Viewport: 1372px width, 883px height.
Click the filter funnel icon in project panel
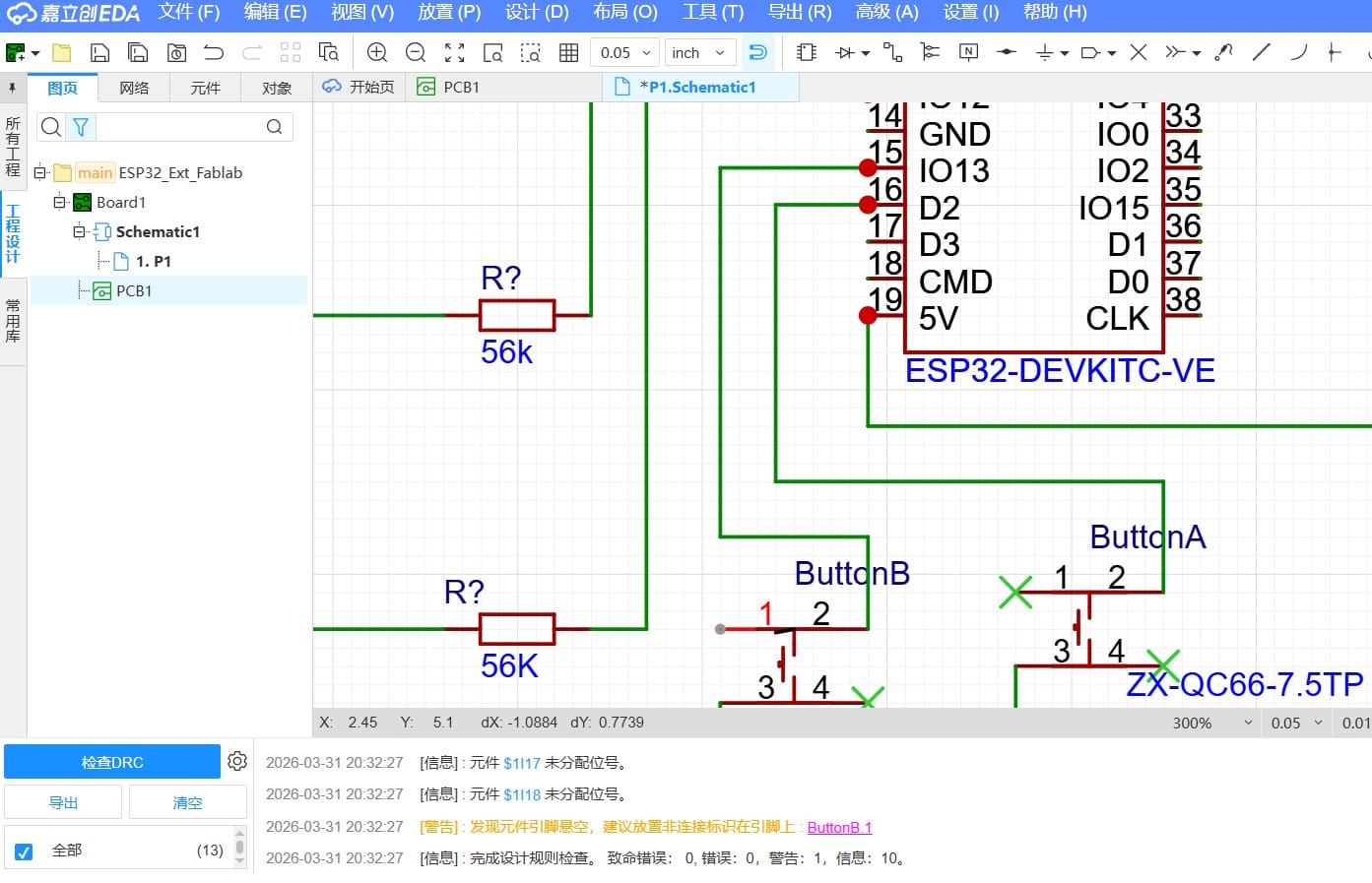click(x=81, y=127)
